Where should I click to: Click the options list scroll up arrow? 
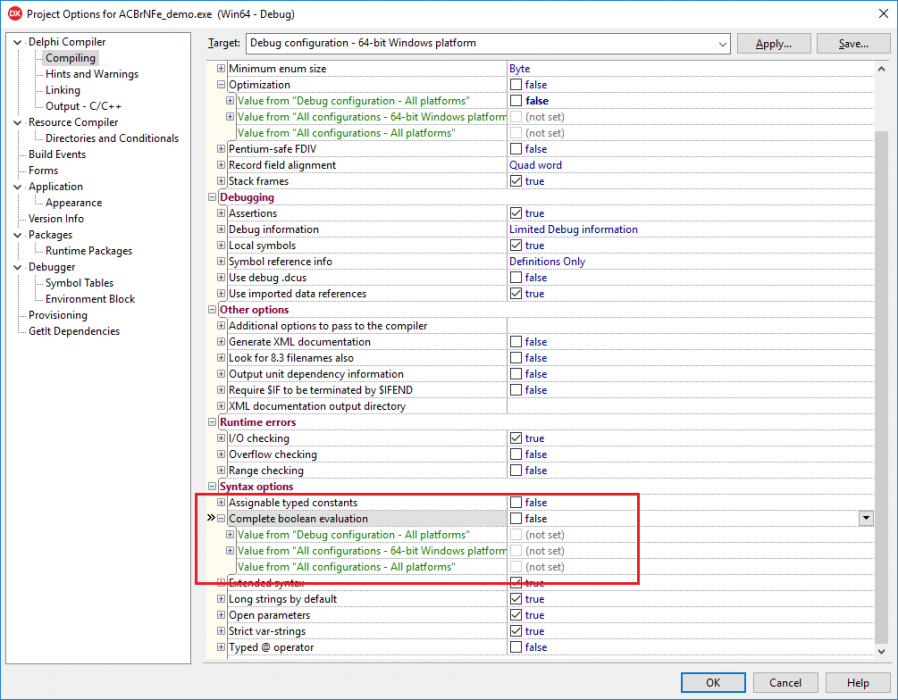coord(881,68)
